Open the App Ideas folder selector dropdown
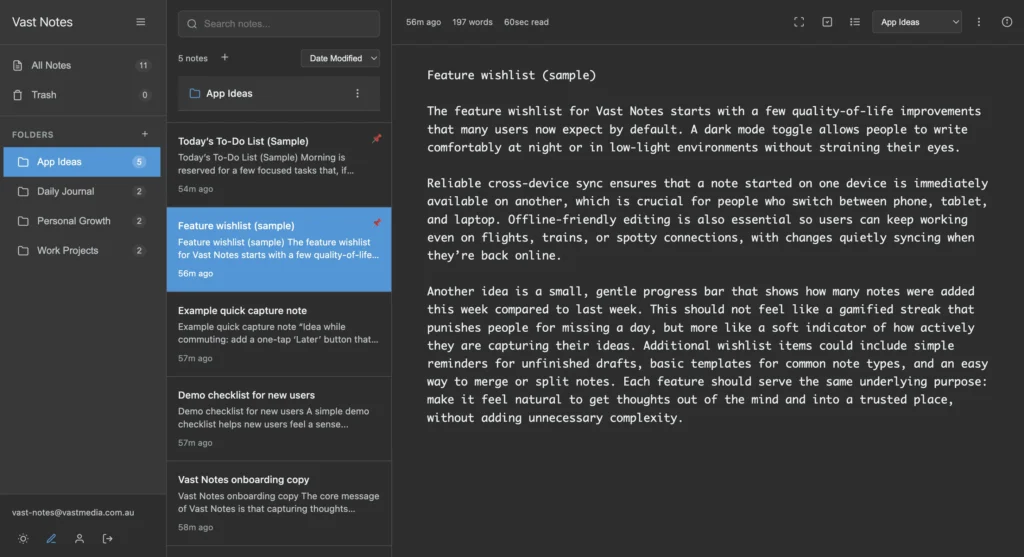 point(916,22)
